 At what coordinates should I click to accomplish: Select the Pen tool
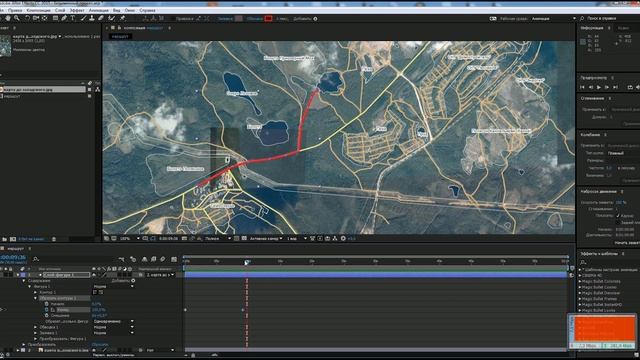pyautogui.click(x=64, y=18)
